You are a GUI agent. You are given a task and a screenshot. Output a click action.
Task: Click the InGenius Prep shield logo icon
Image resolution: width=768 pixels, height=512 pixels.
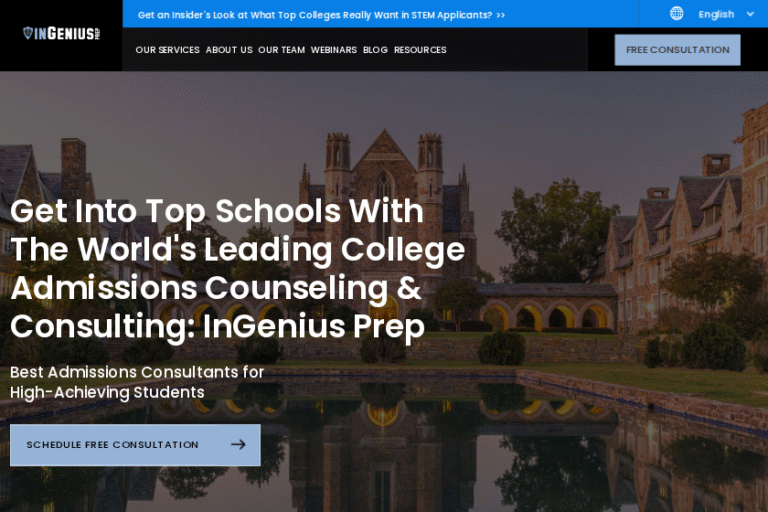pos(28,34)
